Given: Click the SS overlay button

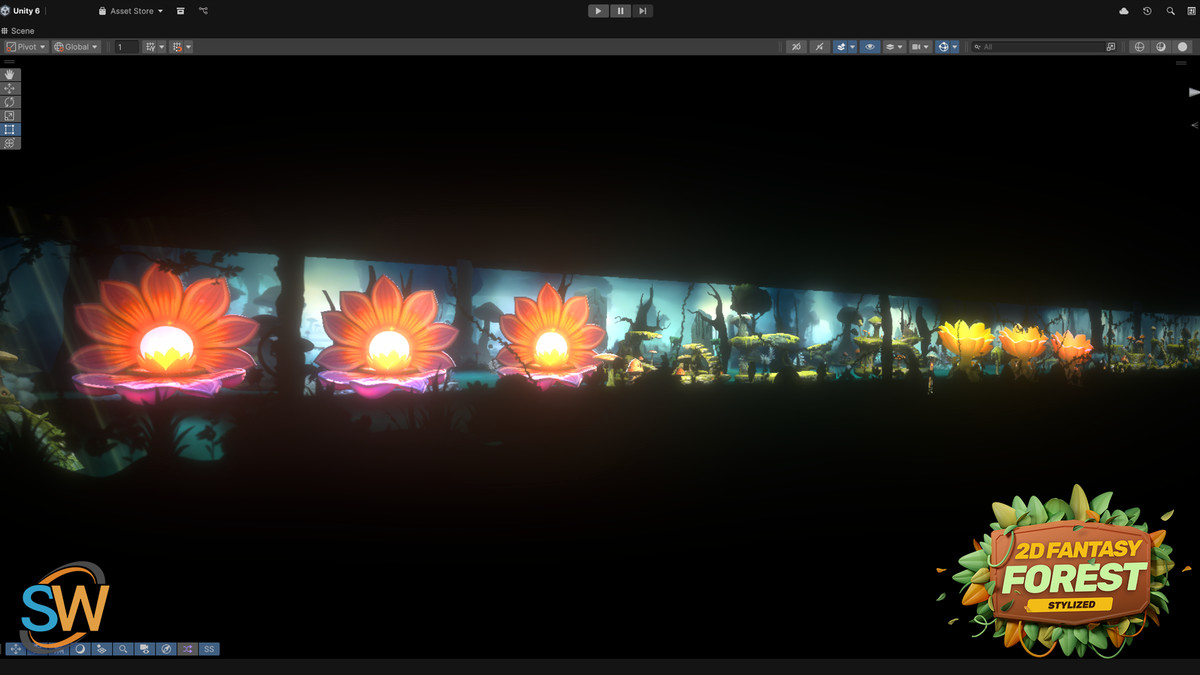Looking at the screenshot, I should click(209, 649).
